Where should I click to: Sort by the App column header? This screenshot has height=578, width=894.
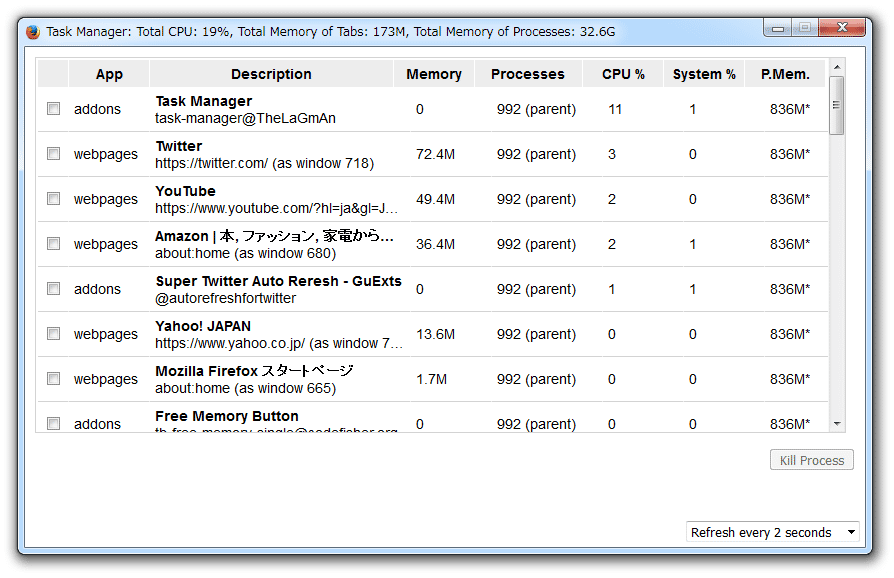click(x=109, y=74)
